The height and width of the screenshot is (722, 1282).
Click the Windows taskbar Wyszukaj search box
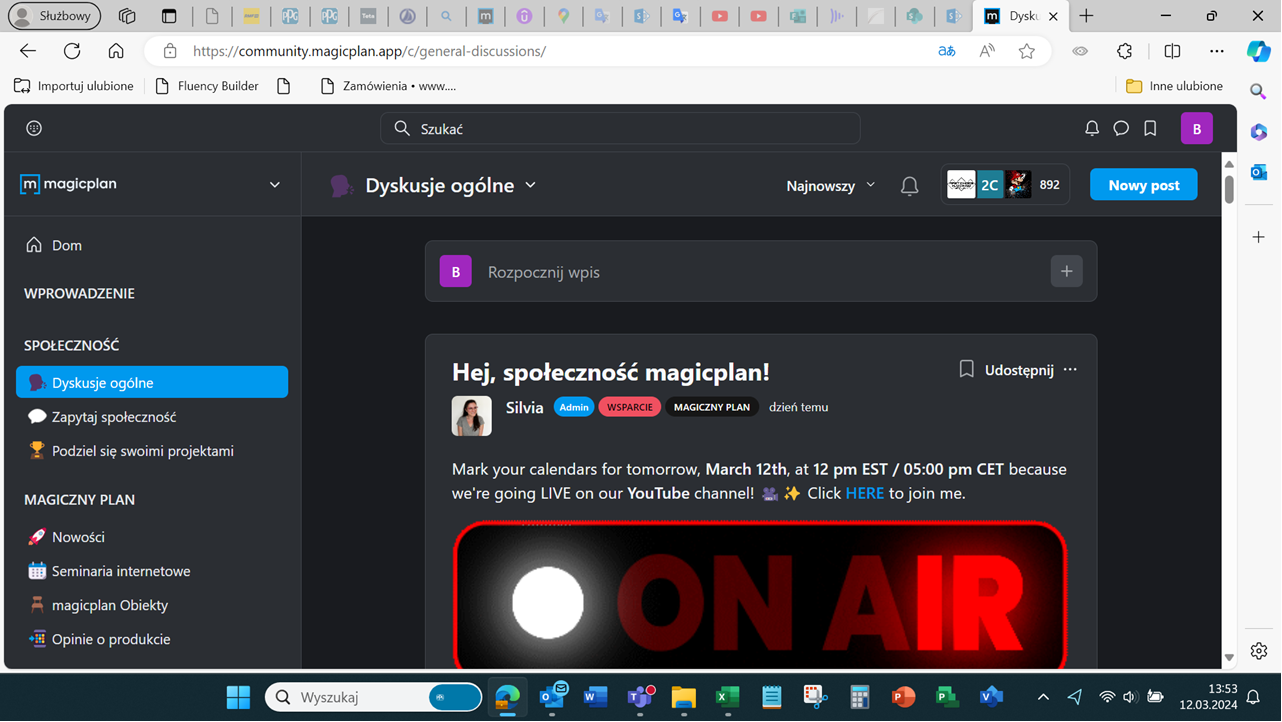point(375,697)
